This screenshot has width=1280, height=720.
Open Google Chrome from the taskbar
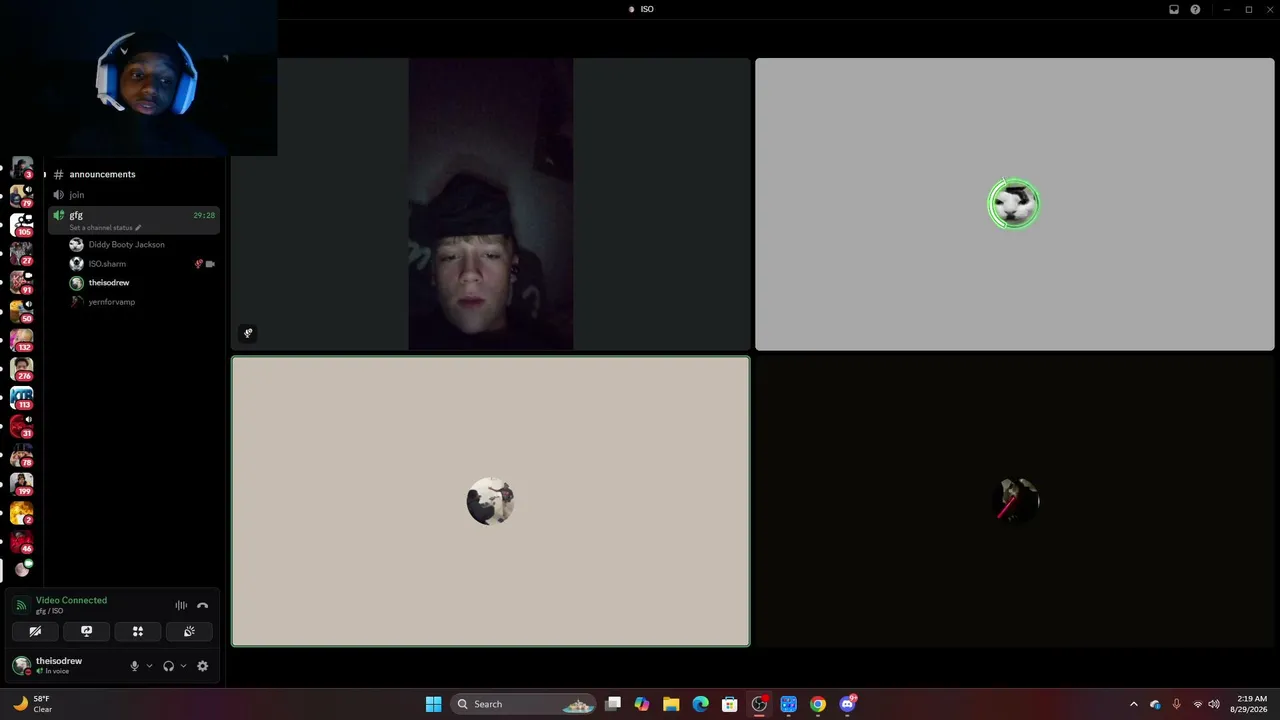point(818,704)
